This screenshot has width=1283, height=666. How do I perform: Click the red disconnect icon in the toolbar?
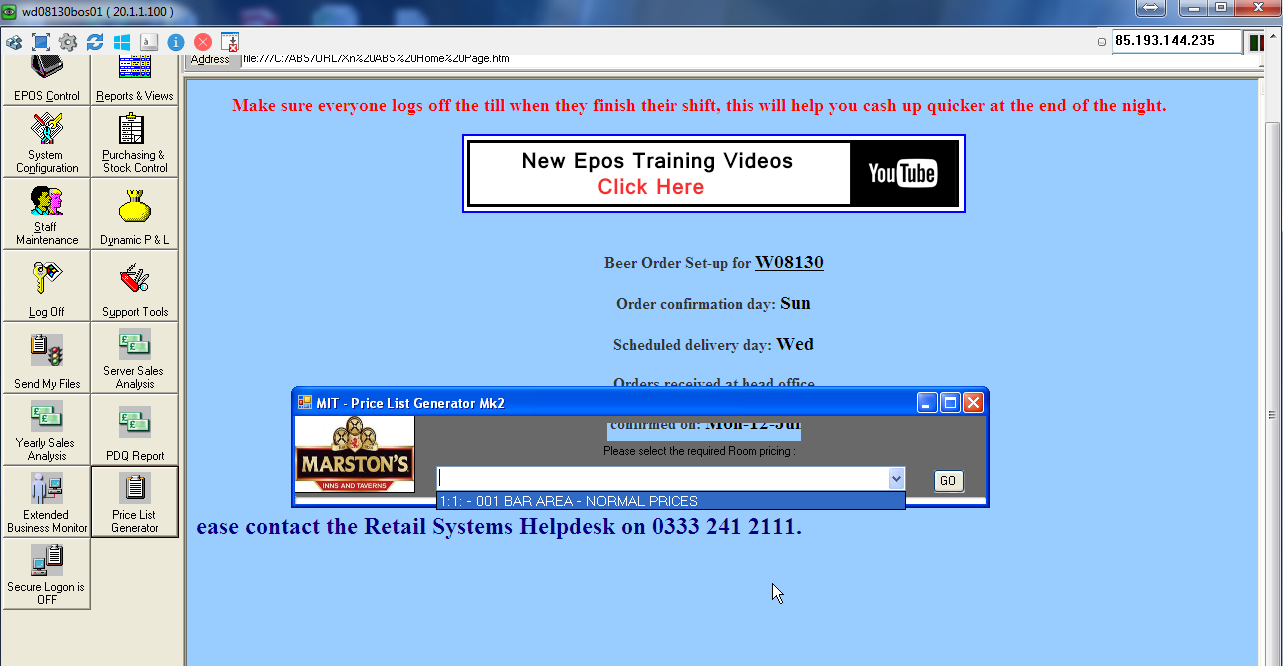203,42
